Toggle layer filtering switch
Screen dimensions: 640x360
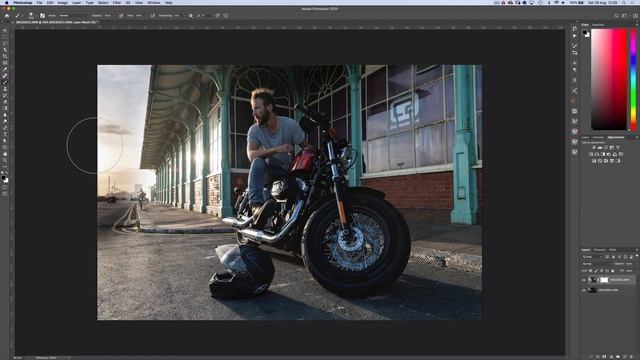pos(637,256)
